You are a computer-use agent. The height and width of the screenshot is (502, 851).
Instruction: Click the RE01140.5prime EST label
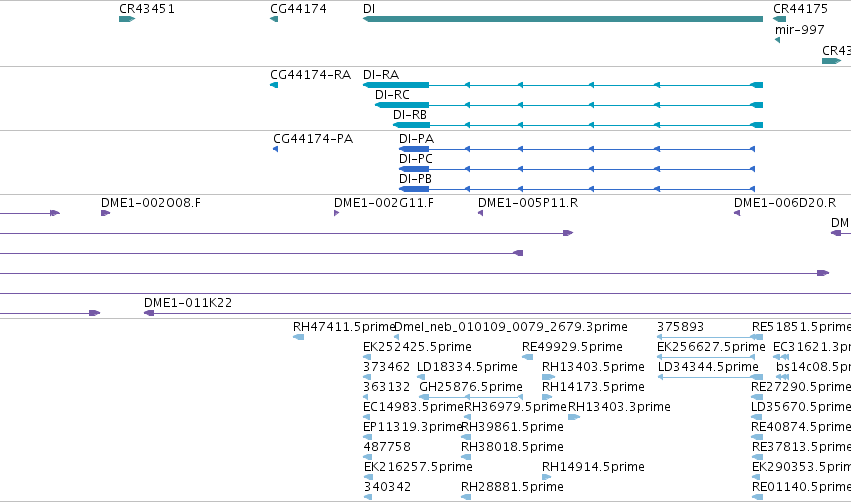[x=801, y=486]
